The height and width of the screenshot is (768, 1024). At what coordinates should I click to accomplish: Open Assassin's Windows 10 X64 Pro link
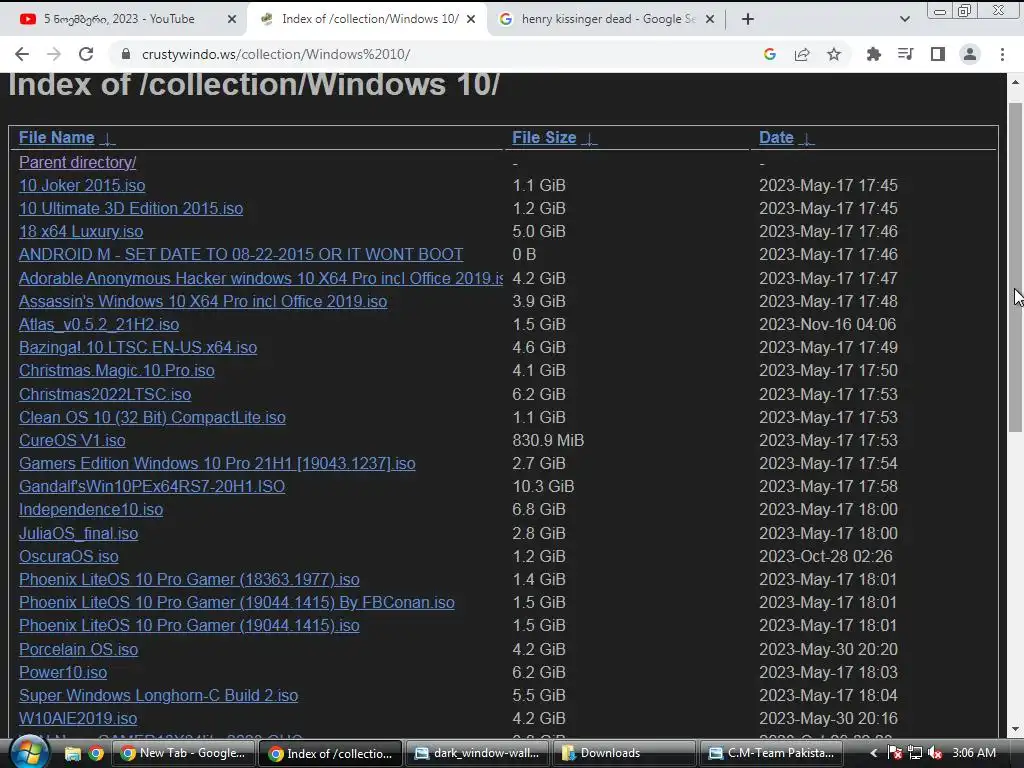[203, 301]
